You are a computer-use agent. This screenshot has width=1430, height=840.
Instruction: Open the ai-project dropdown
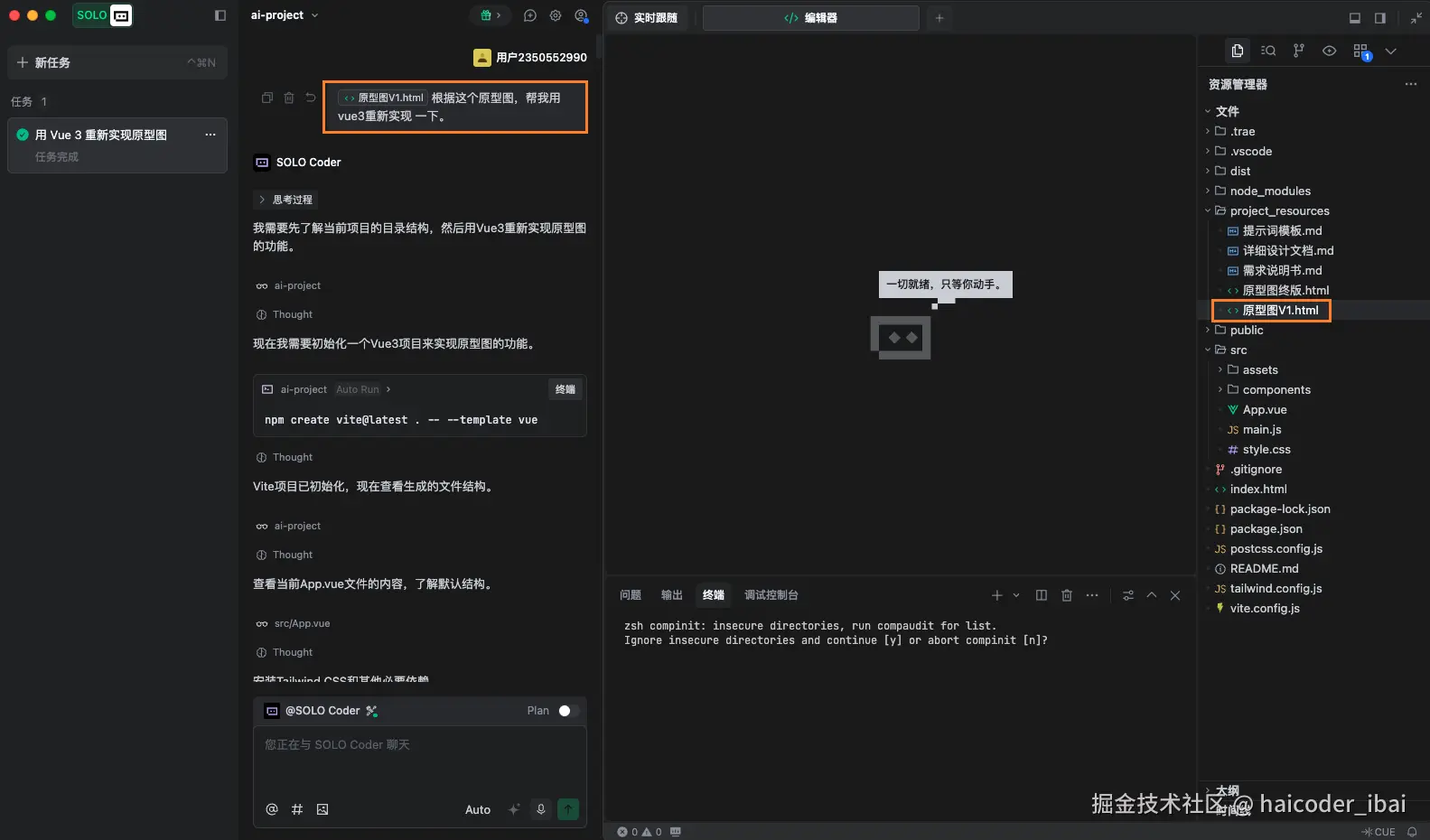285,15
